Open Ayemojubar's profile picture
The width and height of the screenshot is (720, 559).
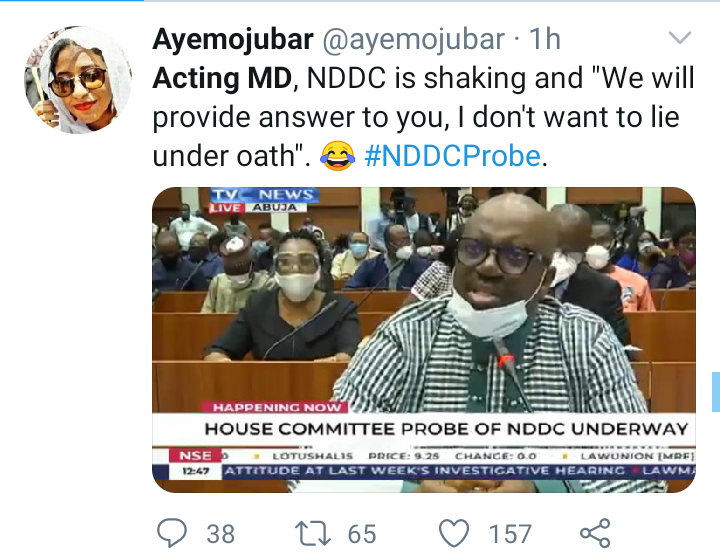pos(78,79)
